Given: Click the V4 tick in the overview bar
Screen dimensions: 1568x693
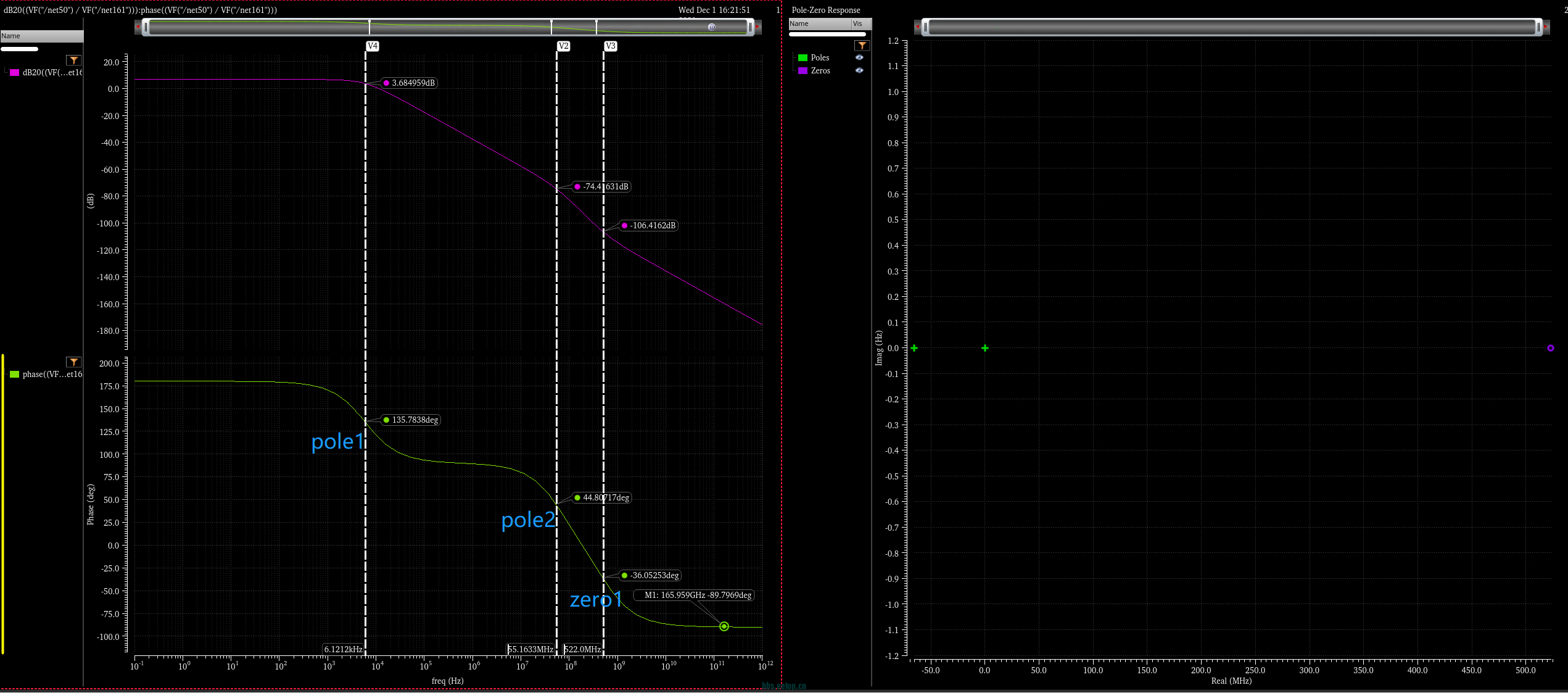Looking at the screenshot, I should point(369,27).
